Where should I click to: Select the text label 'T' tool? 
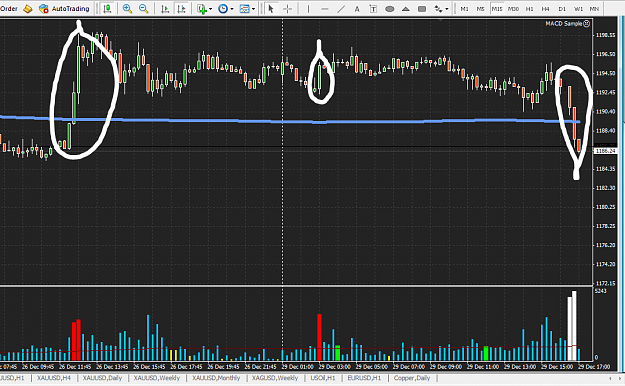pos(373,8)
